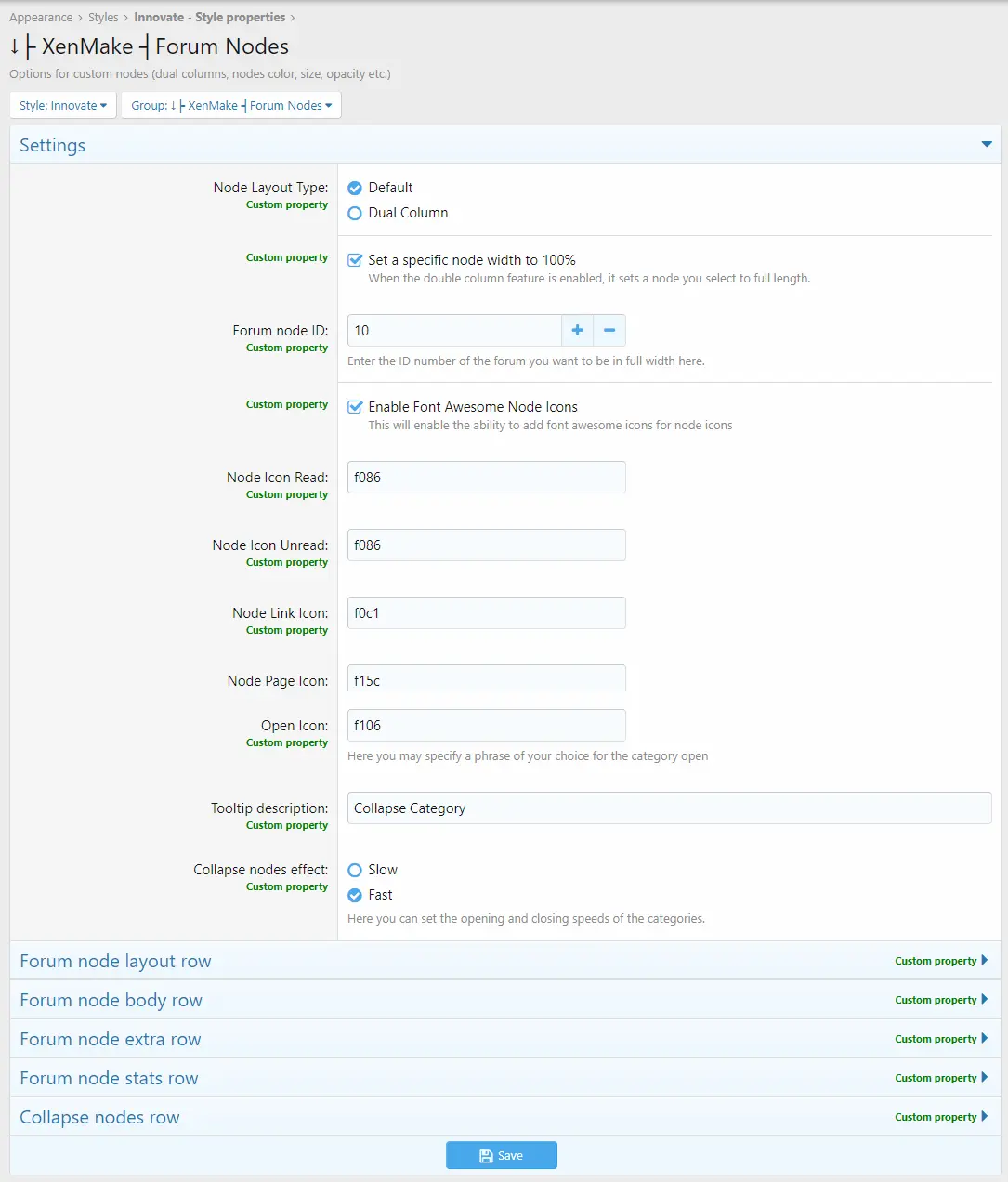
Task: Click the plus stepper for Forum node ID
Action: coord(577,331)
